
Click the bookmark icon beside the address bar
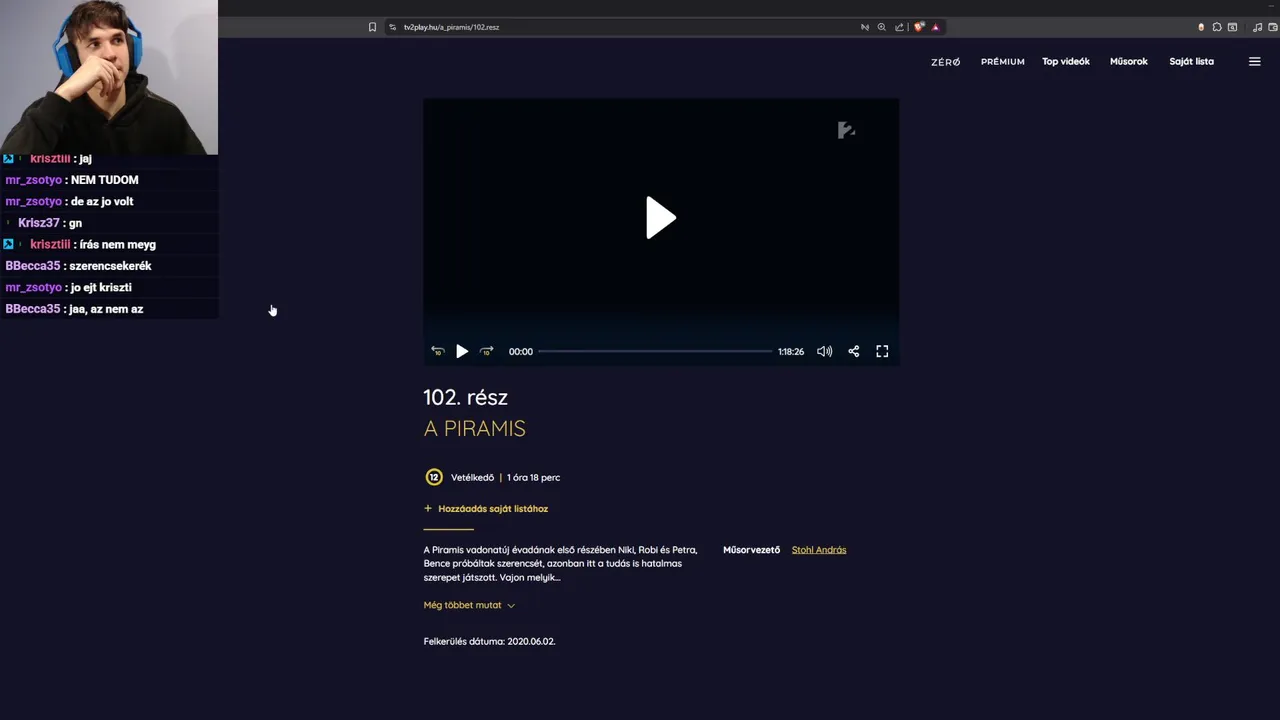[372, 27]
